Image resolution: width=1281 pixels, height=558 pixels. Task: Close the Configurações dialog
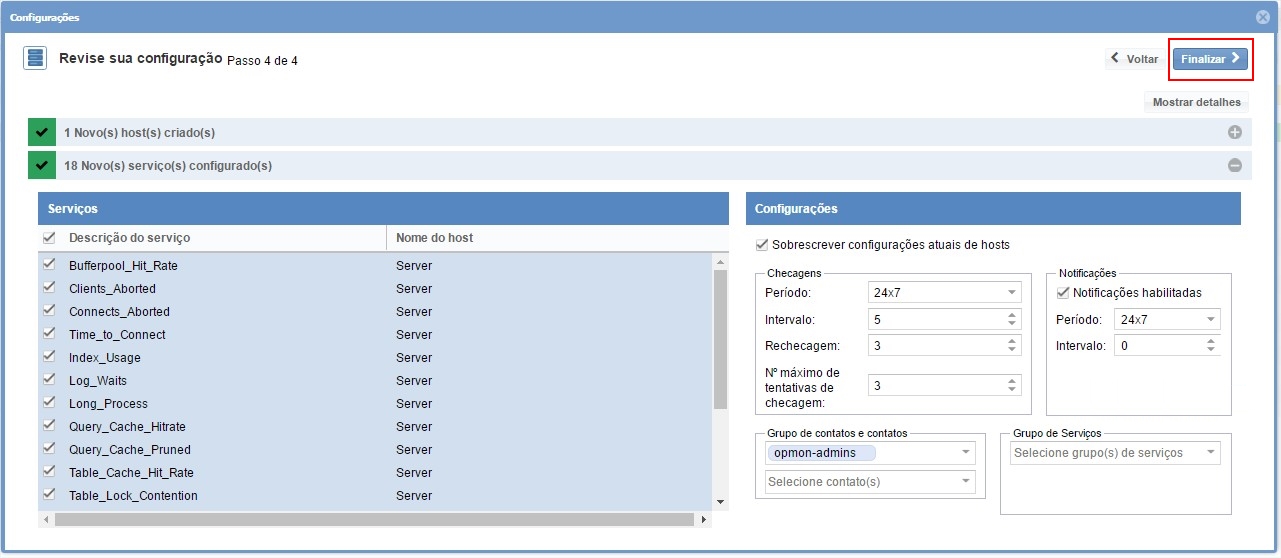tap(1263, 17)
